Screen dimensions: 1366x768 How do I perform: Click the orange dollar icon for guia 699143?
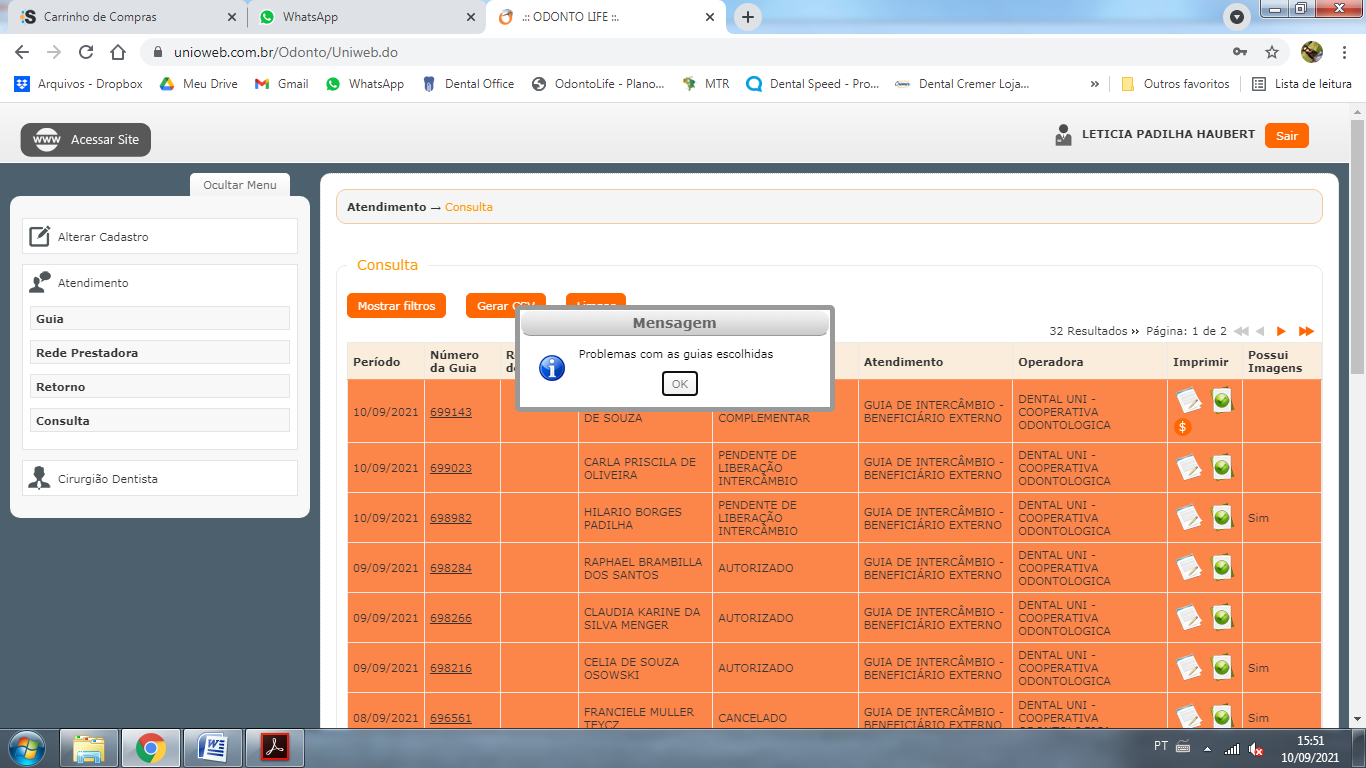pos(1182,427)
